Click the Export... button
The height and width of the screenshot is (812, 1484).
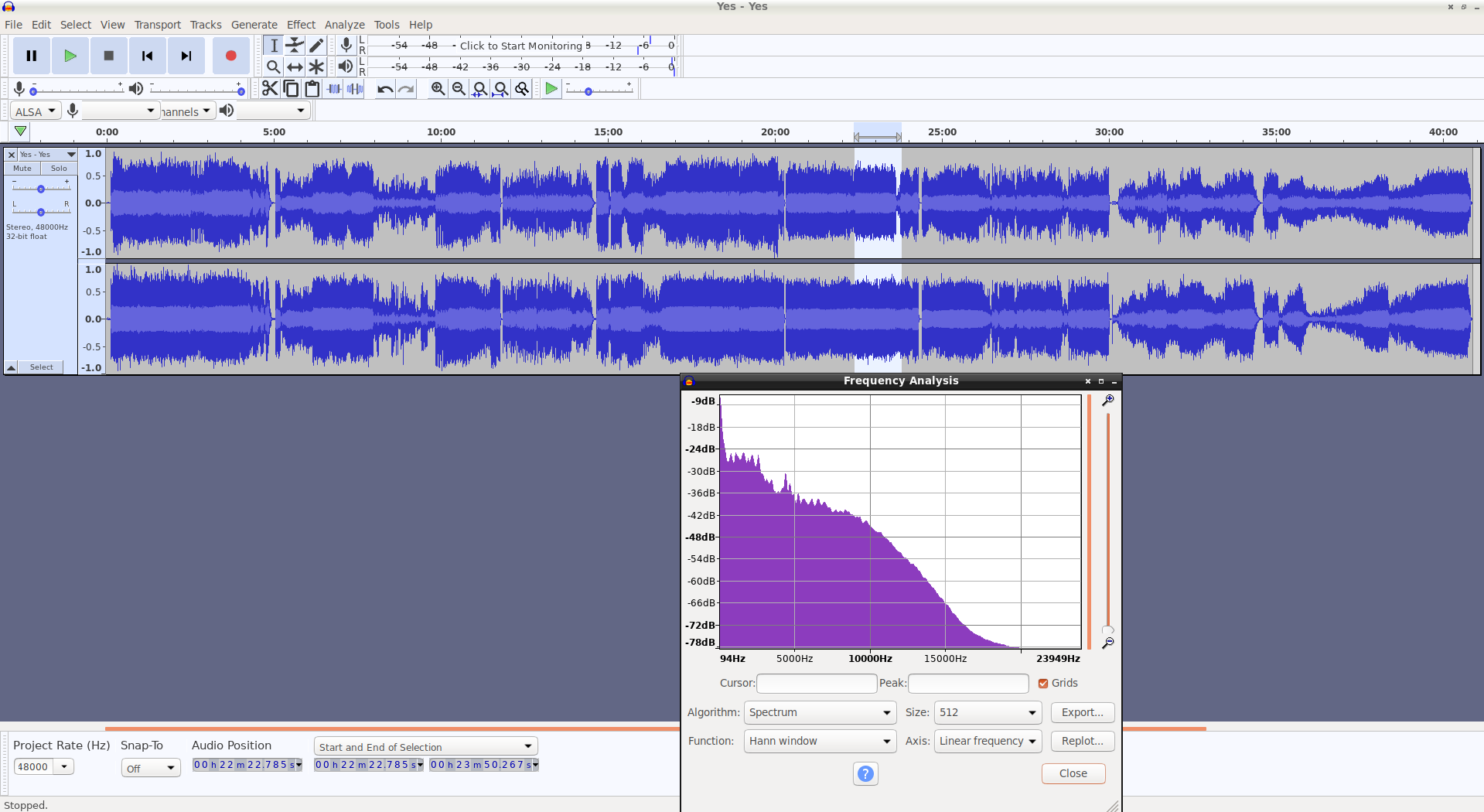(x=1082, y=712)
